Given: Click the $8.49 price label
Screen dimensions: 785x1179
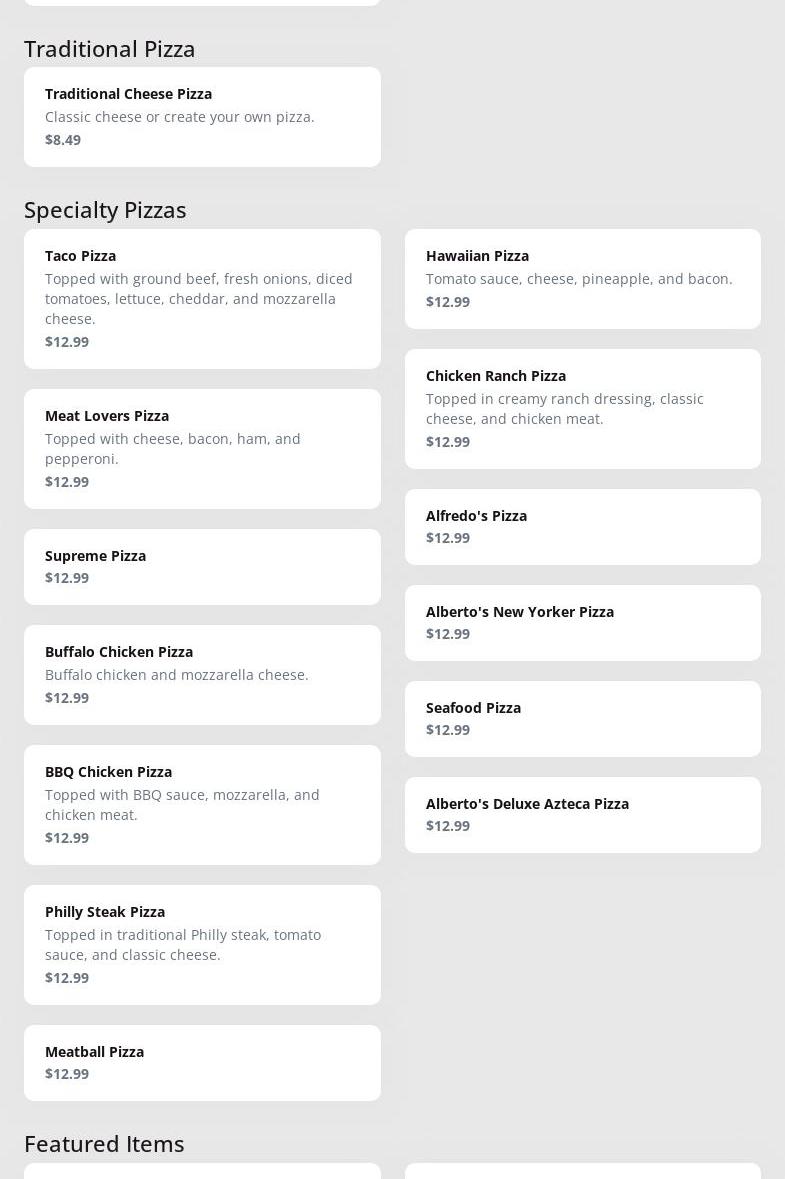Looking at the screenshot, I should 63,140.
